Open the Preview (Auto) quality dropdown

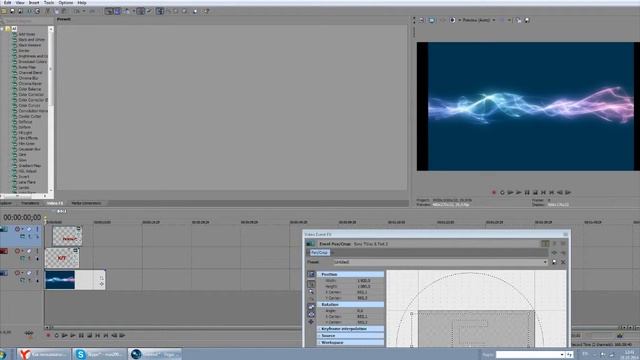(478, 20)
